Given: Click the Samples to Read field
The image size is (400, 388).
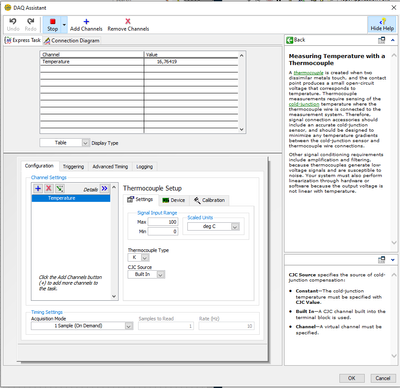Looking at the screenshot, I should pos(166,326).
